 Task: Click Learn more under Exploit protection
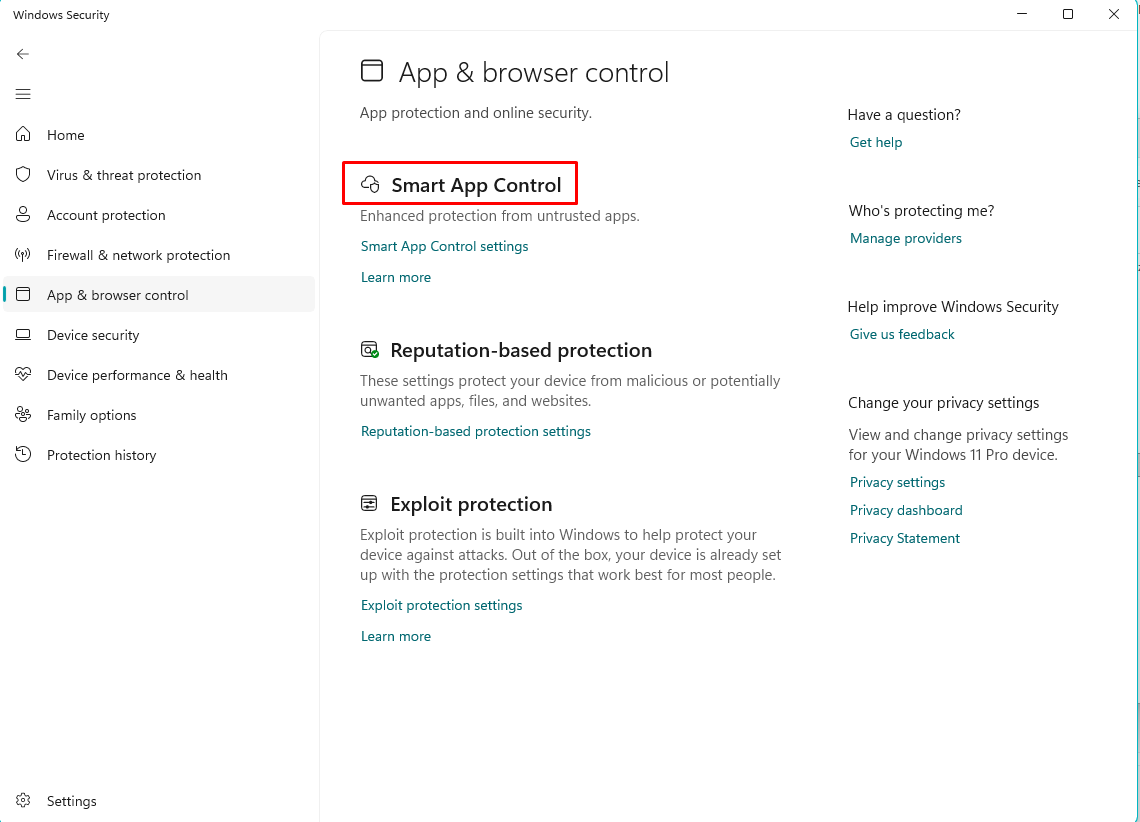pyautogui.click(x=396, y=636)
